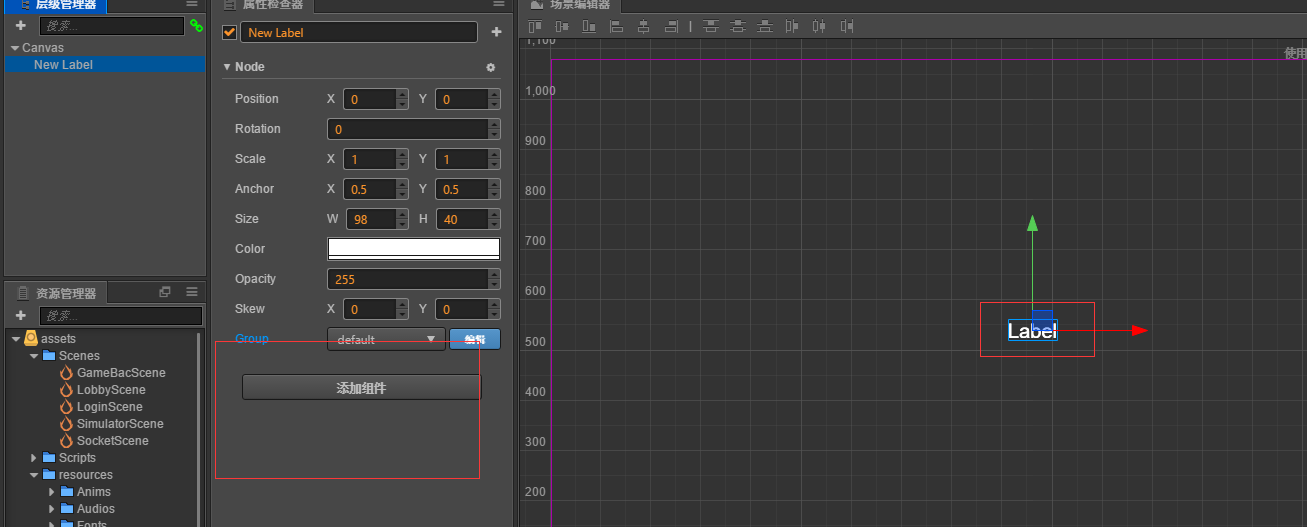Viewport: 1307px width, 527px height.
Task: Click the distribute right edges icon
Action: tap(847, 26)
